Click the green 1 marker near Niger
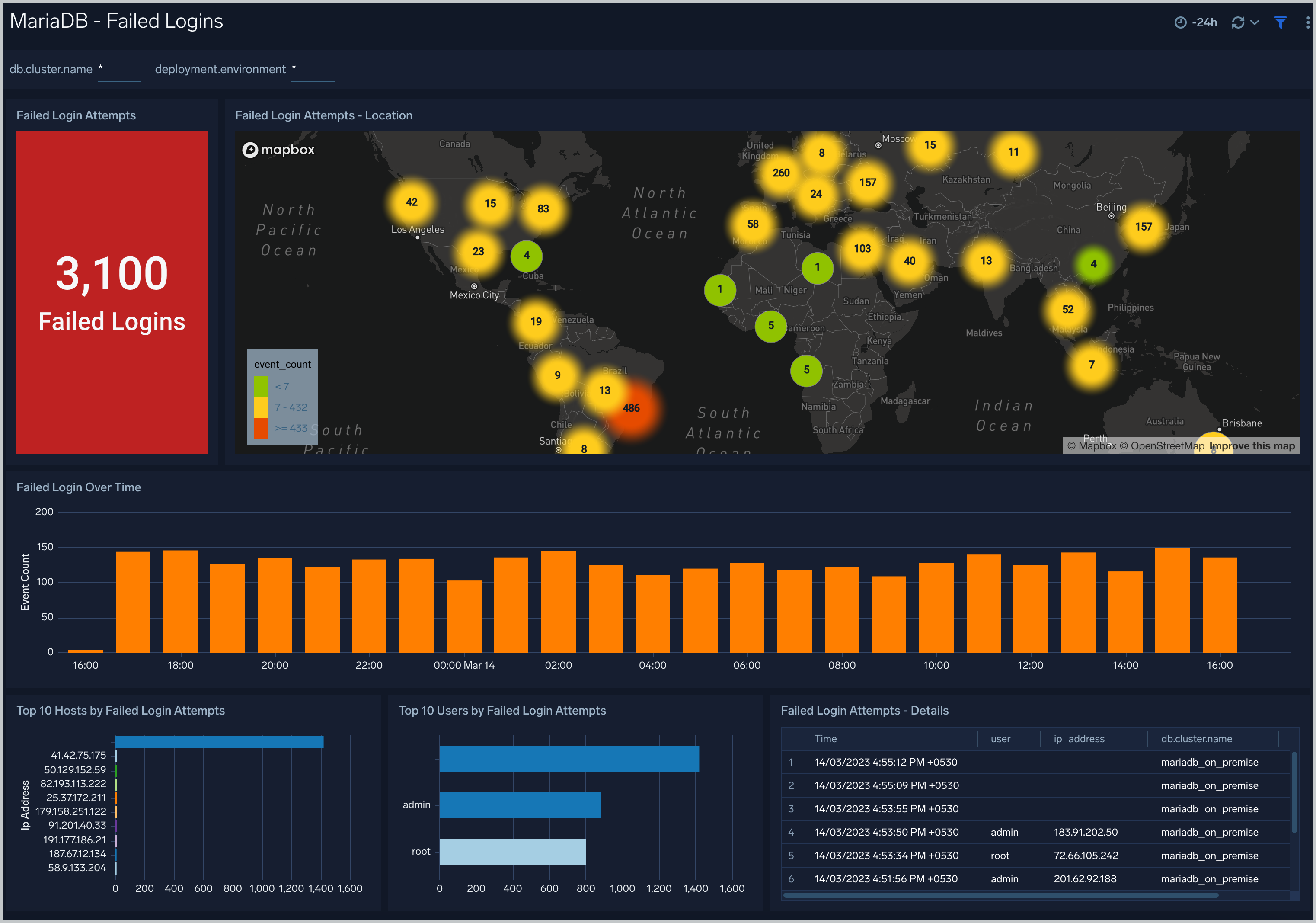This screenshot has width=1316, height=923. 817,267
